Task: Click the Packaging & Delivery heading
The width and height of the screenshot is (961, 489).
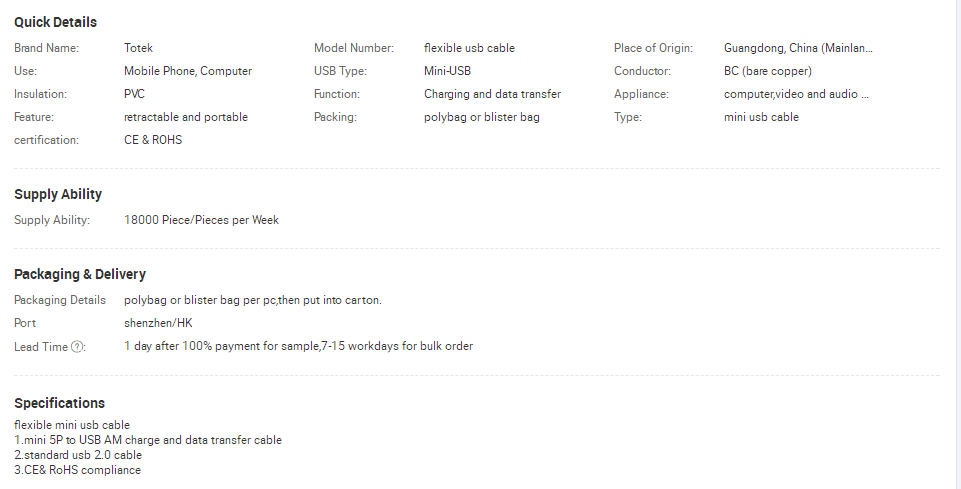Action: [x=80, y=274]
